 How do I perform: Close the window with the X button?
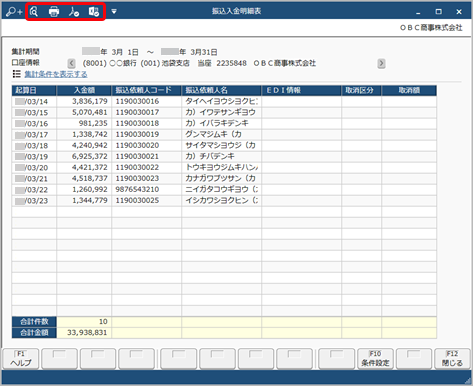(459, 12)
